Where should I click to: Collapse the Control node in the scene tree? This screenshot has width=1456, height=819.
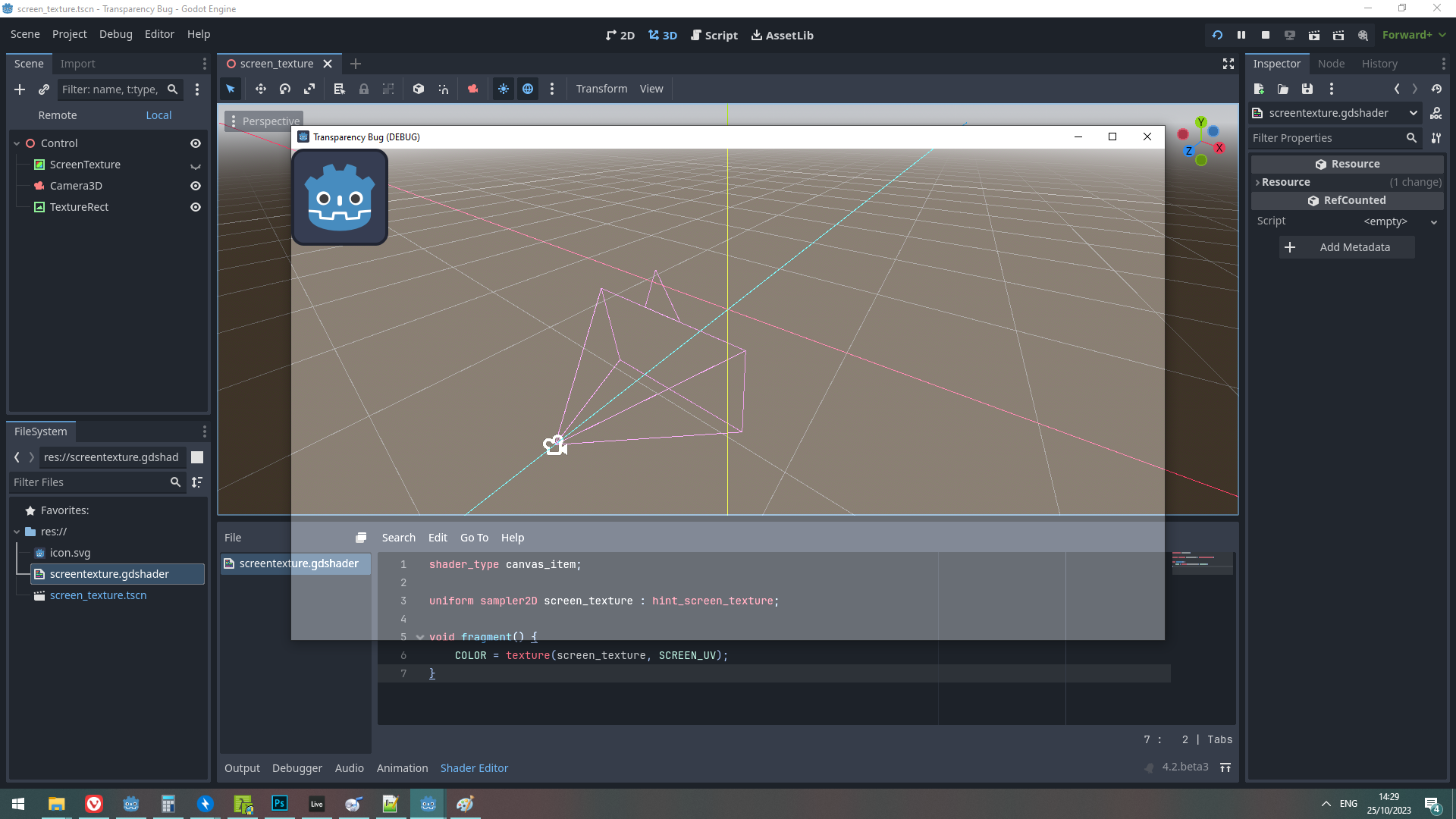pyautogui.click(x=16, y=143)
